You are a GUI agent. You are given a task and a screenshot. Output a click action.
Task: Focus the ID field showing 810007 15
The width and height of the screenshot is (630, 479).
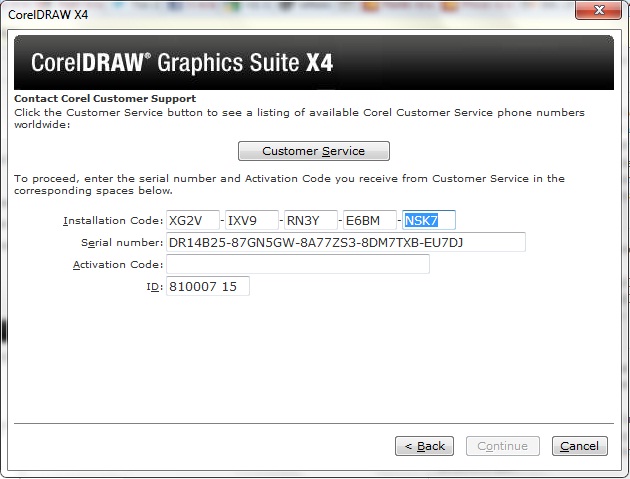pos(208,287)
